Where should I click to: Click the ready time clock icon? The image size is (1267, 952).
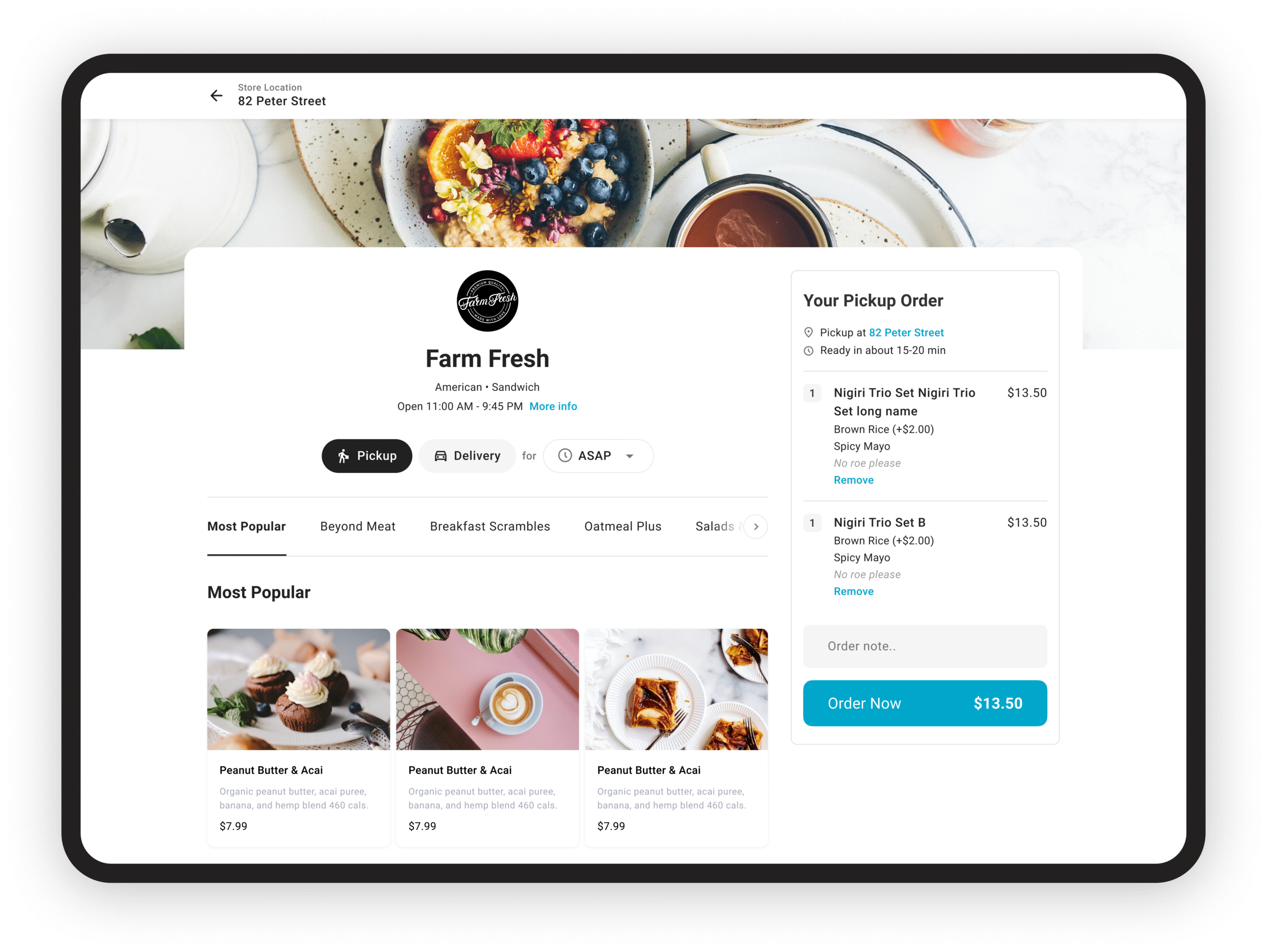pyautogui.click(x=811, y=351)
